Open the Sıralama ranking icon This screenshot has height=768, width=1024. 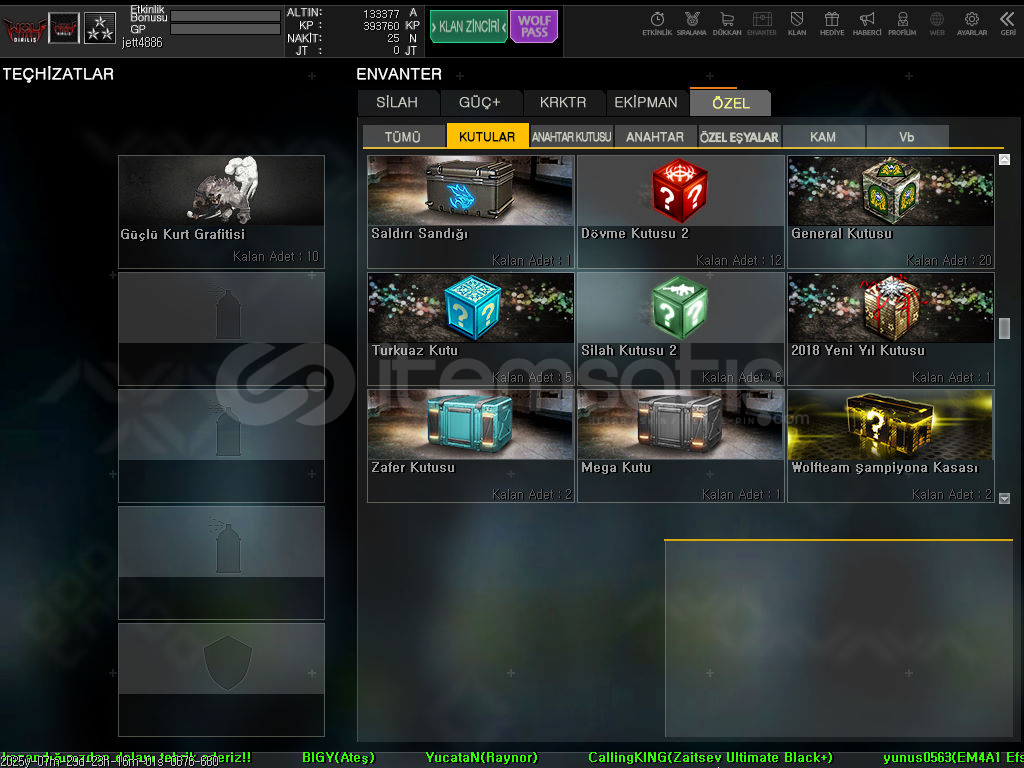point(692,24)
